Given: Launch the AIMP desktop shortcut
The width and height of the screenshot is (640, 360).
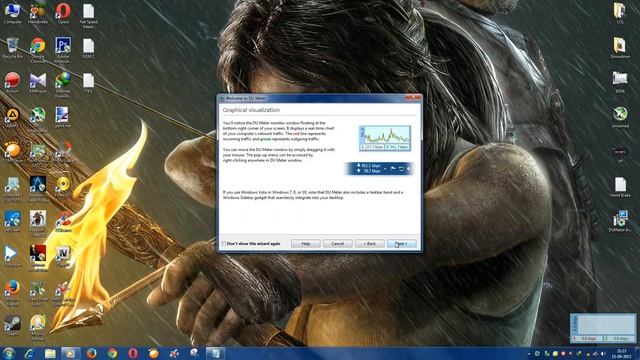Looking at the screenshot, I should 12,118.
